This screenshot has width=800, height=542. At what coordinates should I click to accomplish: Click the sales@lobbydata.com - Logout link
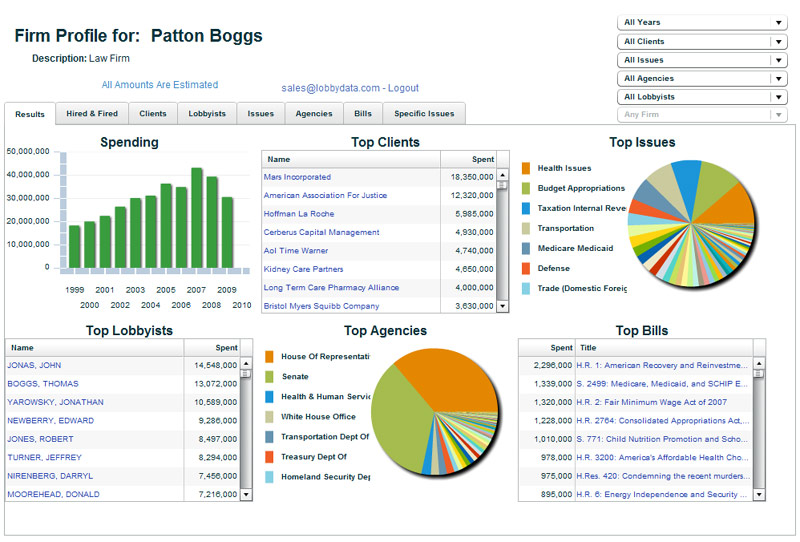[350, 88]
